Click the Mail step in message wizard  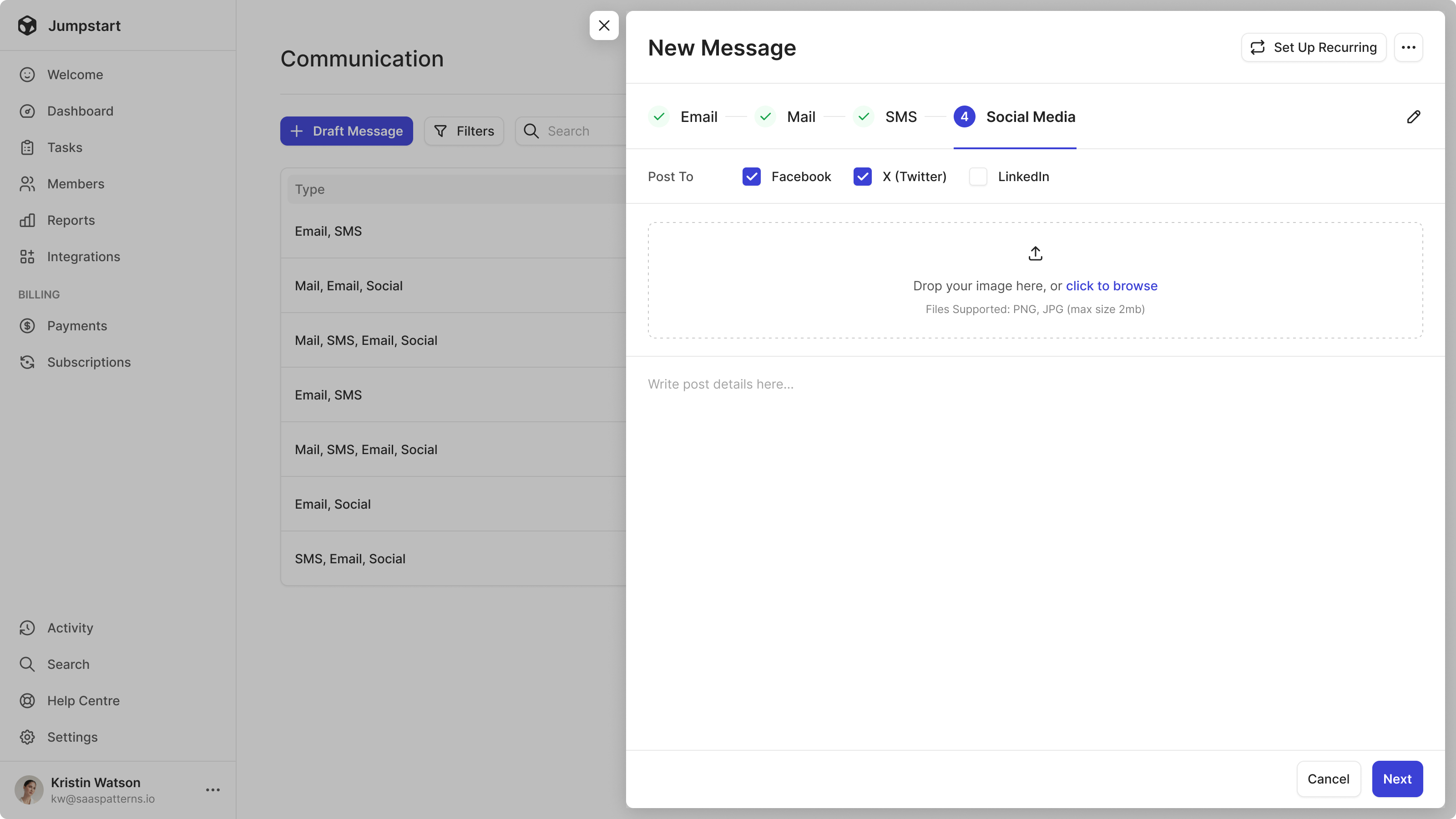(x=801, y=116)
